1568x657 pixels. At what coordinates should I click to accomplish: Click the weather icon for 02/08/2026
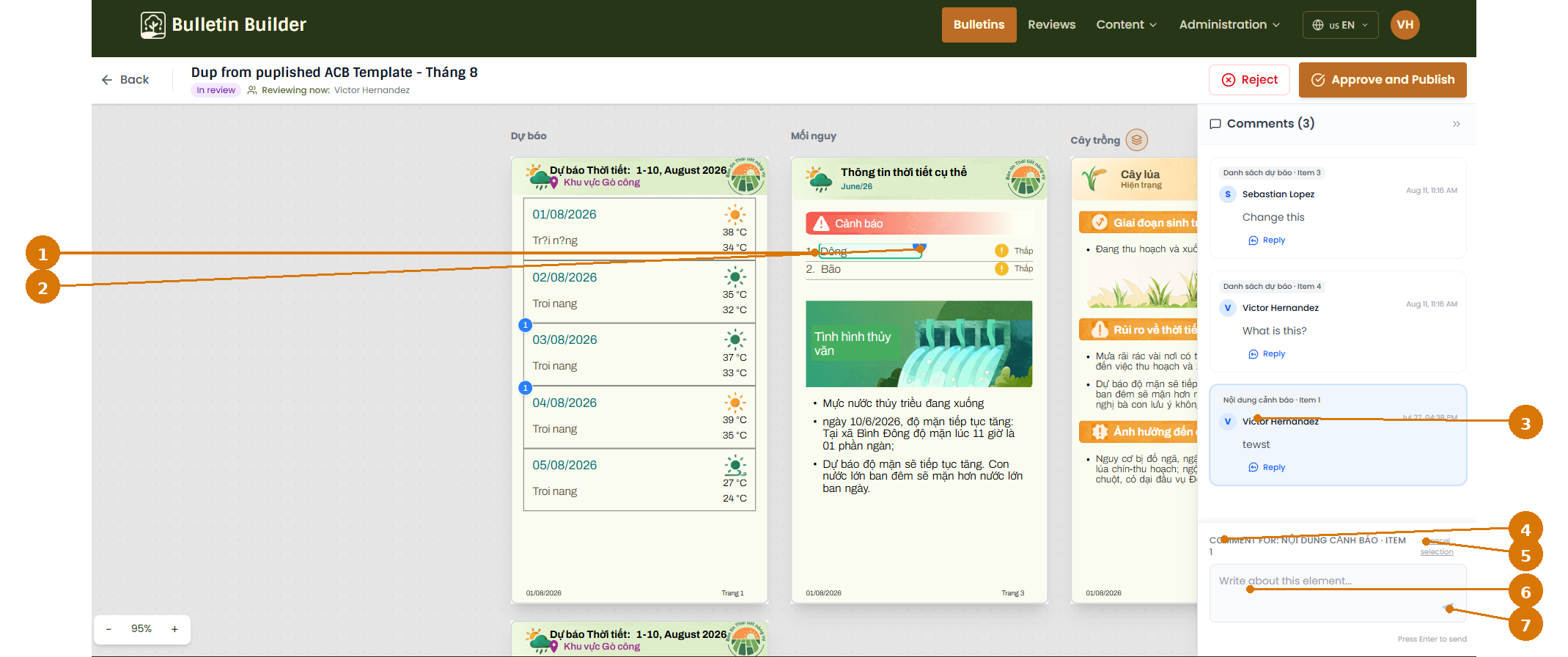coord(735,277)
